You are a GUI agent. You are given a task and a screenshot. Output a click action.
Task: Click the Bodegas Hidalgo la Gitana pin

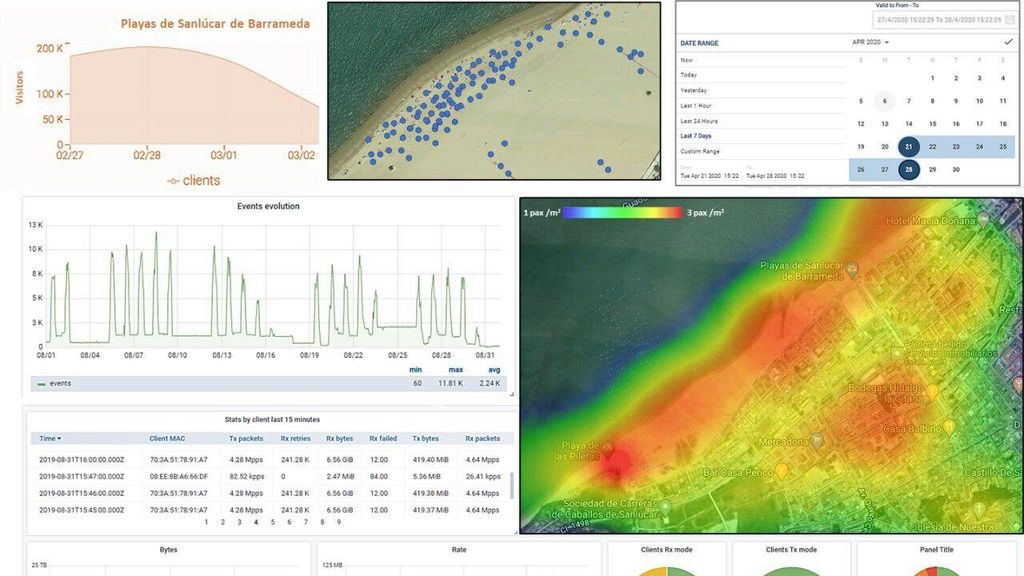click(x=932, y=392)
